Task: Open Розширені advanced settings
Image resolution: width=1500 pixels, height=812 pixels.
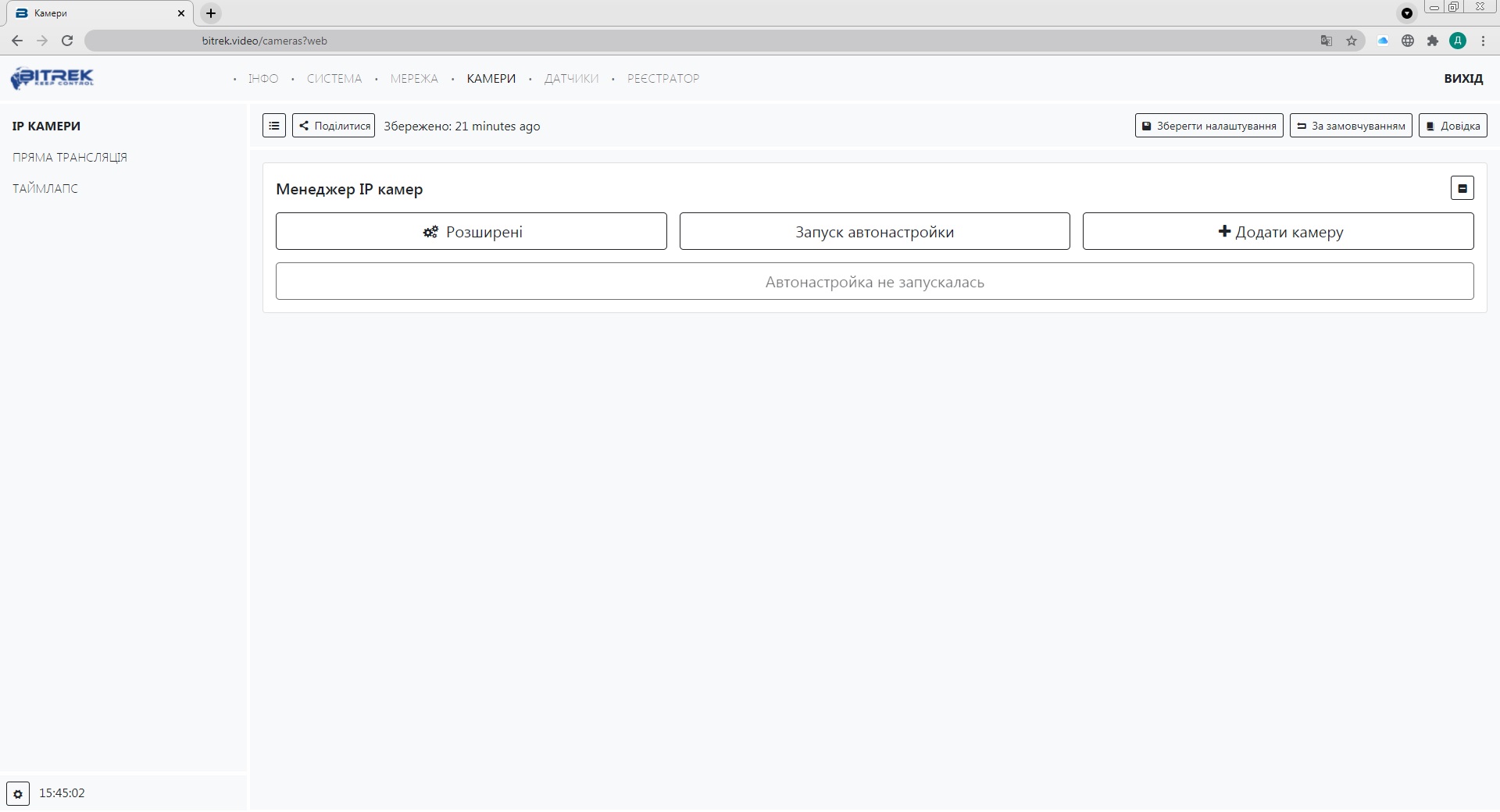Action: (471, 232)
